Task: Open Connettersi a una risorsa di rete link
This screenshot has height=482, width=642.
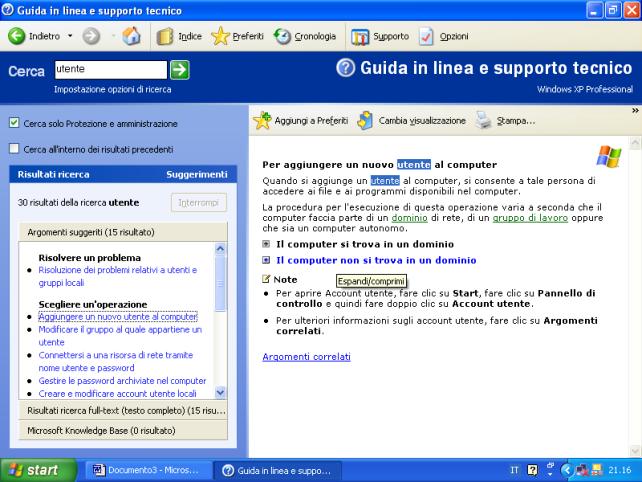Action: click(115, 361)
